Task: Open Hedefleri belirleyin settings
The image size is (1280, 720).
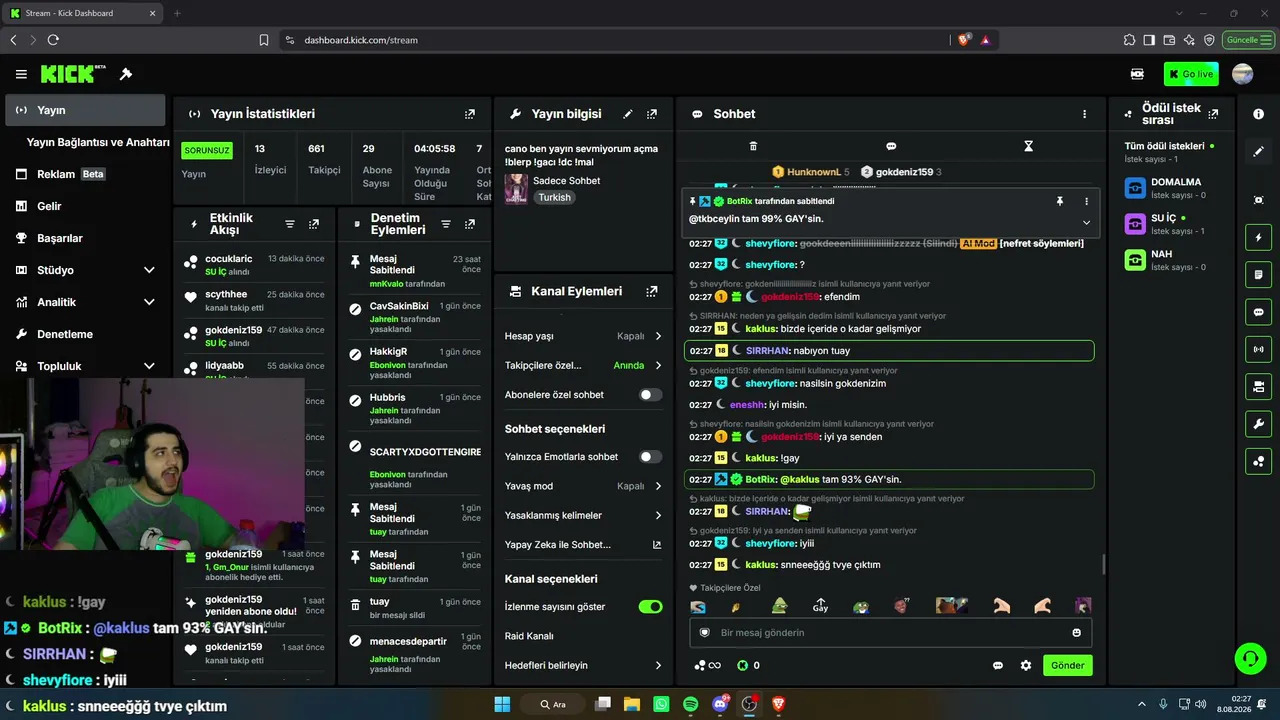Action: click(584, 665)
